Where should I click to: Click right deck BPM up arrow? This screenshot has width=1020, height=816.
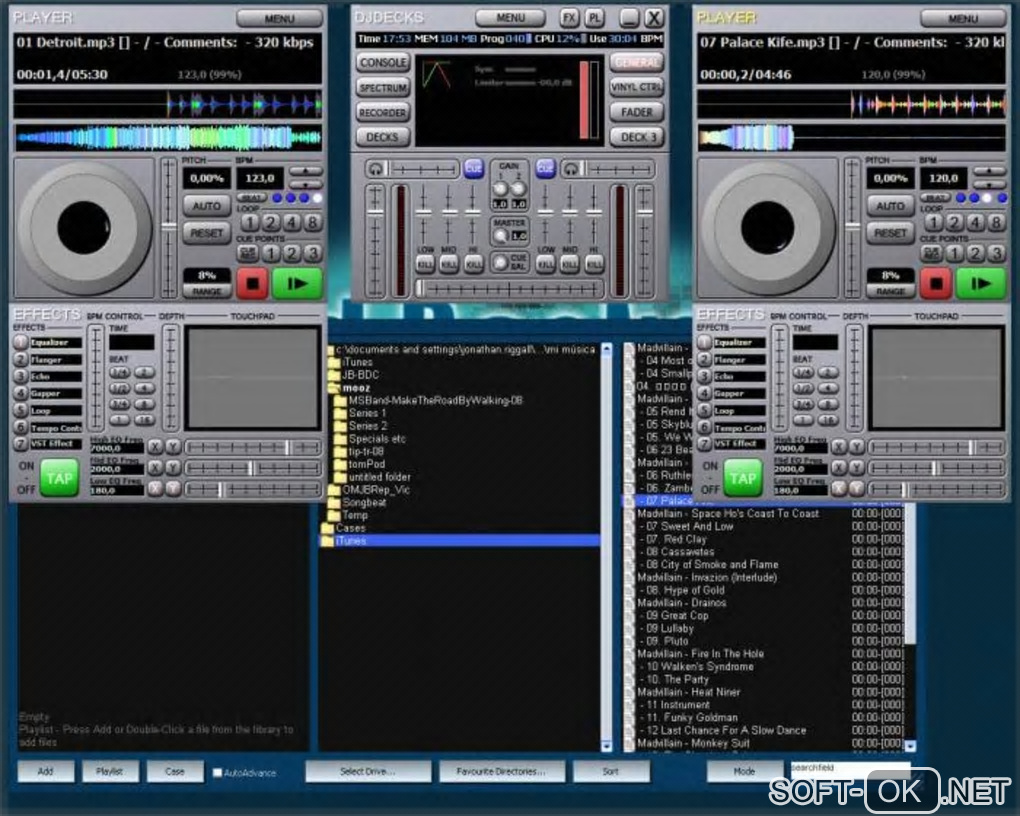point(989,171)
